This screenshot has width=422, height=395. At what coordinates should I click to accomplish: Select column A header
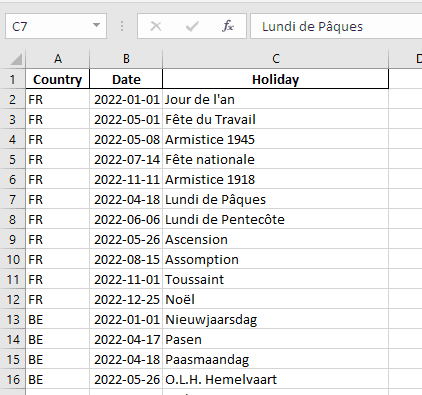[58, 59]
